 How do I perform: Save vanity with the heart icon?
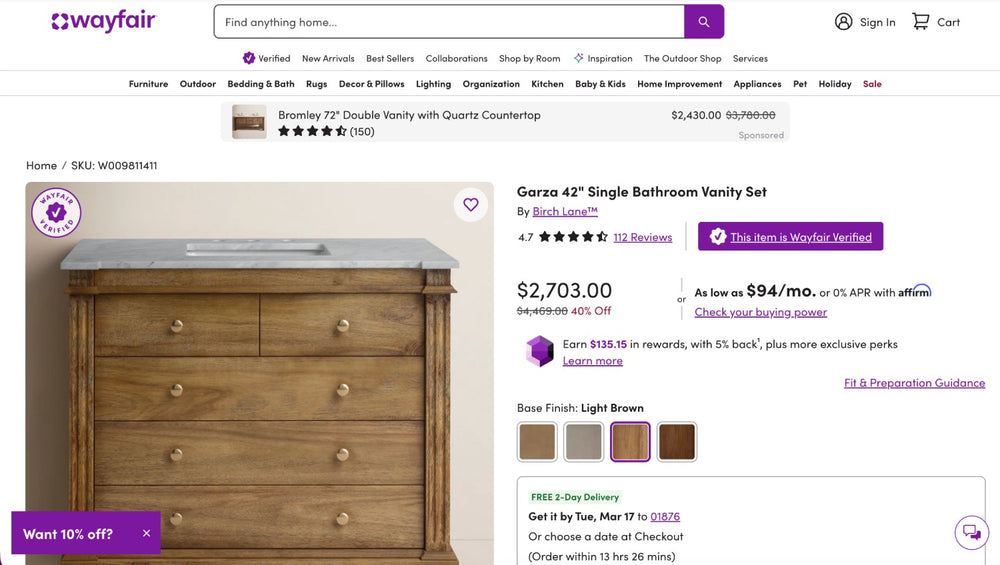click(471, 205)
